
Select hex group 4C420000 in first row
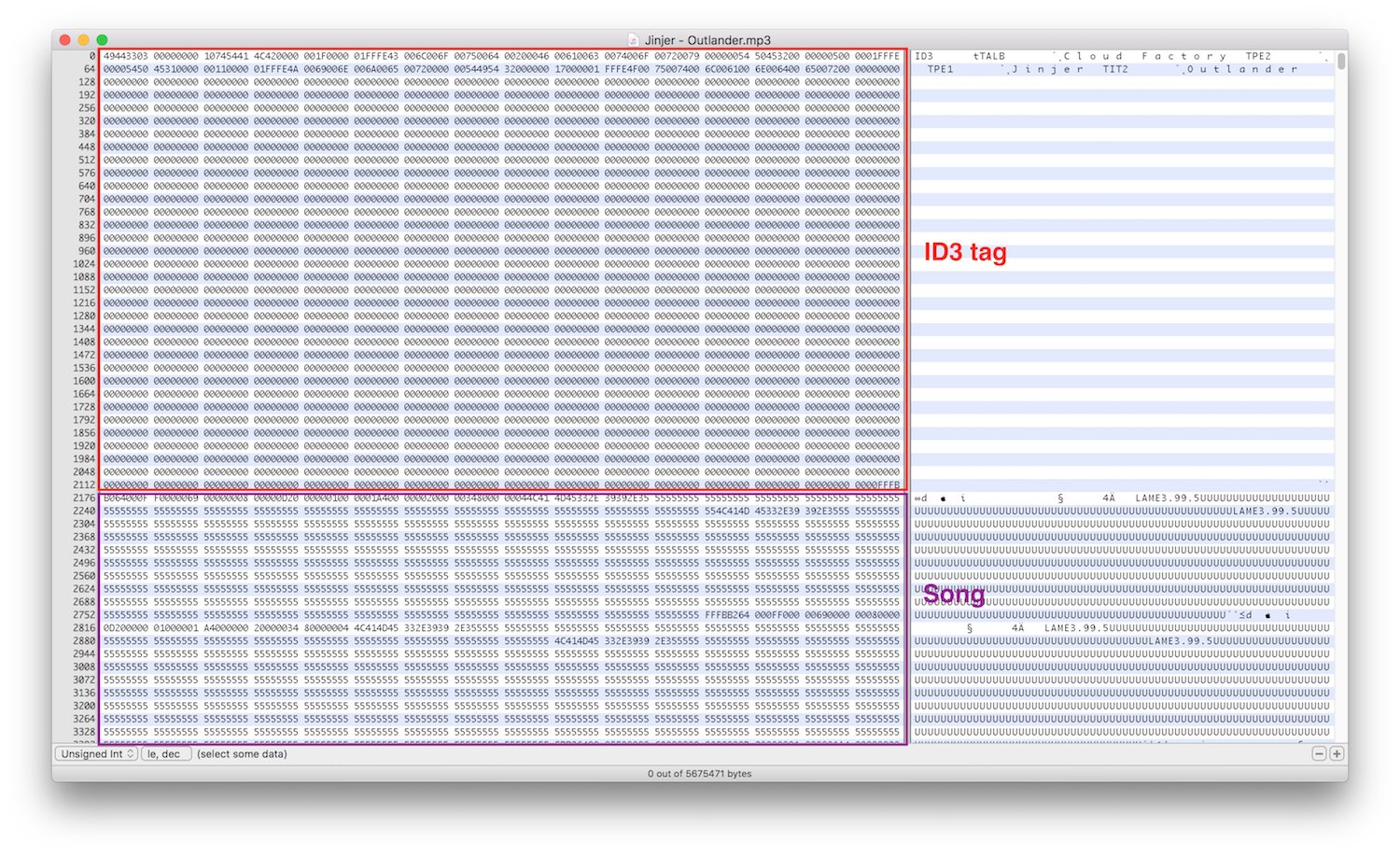point(276,56)
